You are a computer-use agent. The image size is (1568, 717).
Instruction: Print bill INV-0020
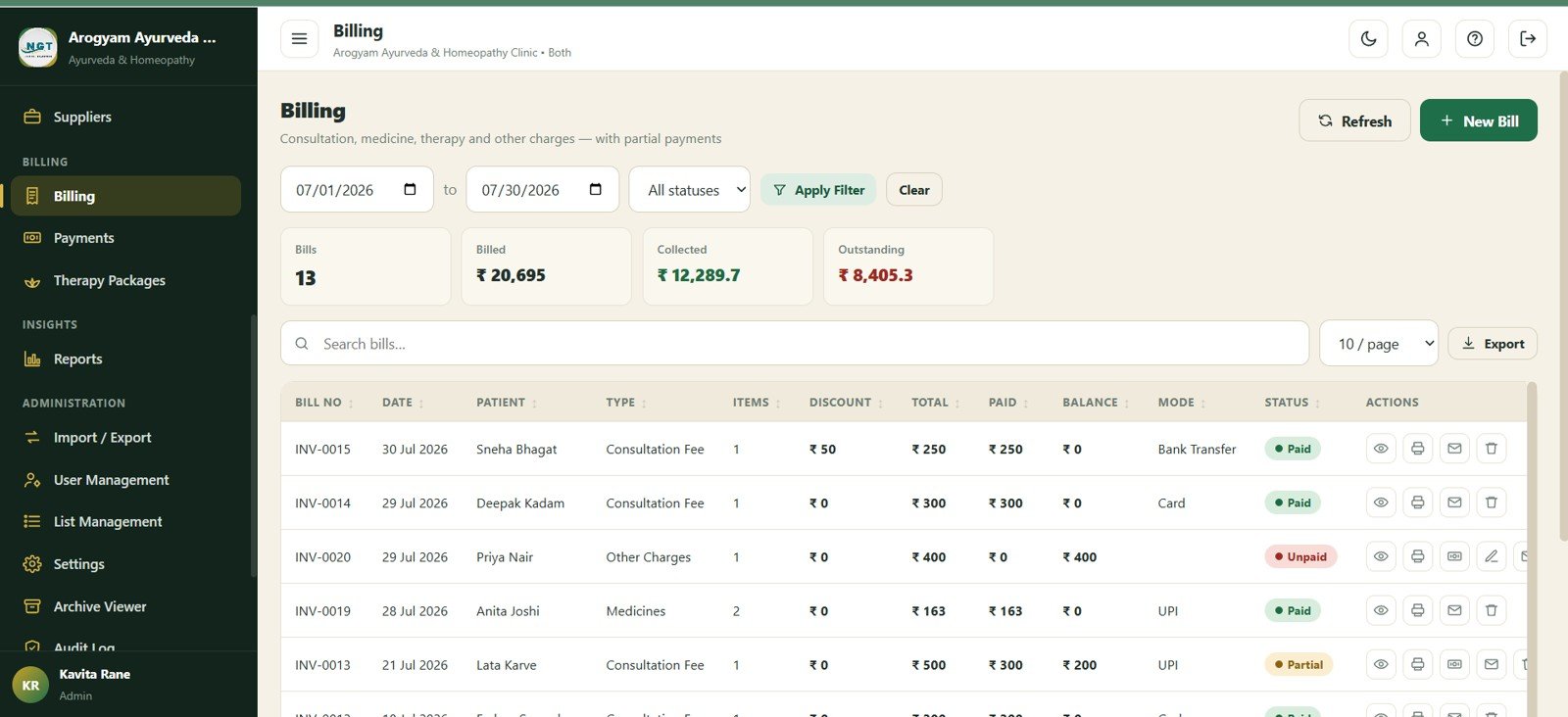pyautogui.click(x=1417, y=556)
